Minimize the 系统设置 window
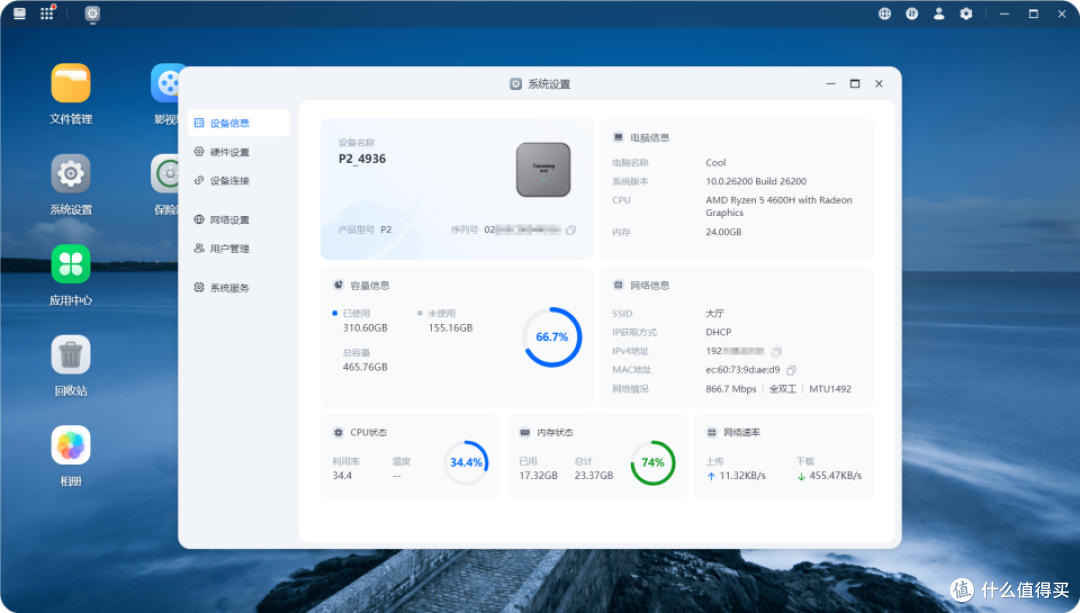This screenshot has height=613, width=1080. (x=831, y=83)
